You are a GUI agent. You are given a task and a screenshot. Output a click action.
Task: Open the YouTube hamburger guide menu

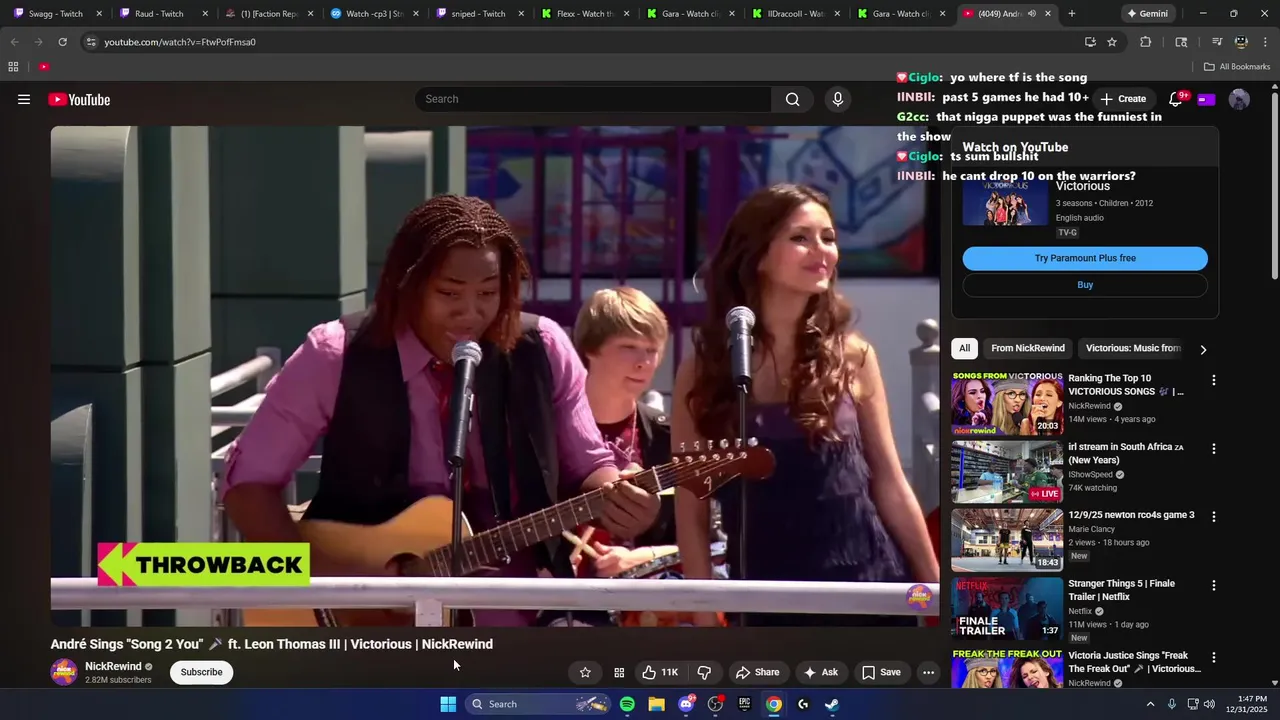tap(24, 99)
